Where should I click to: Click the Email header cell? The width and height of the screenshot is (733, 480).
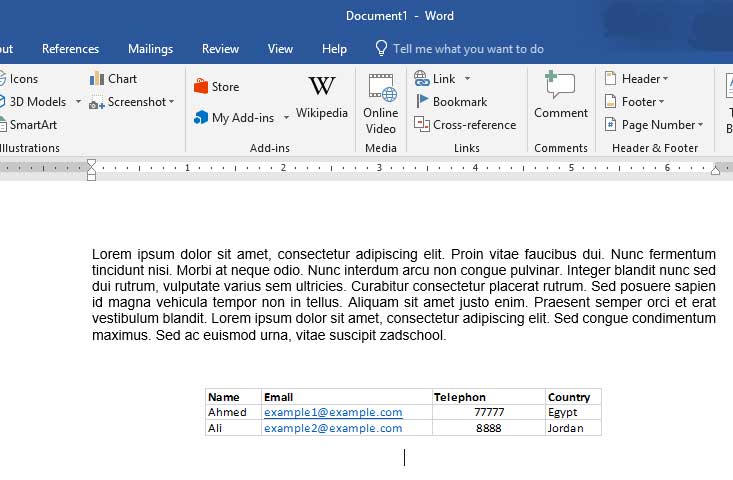point(347,397)
